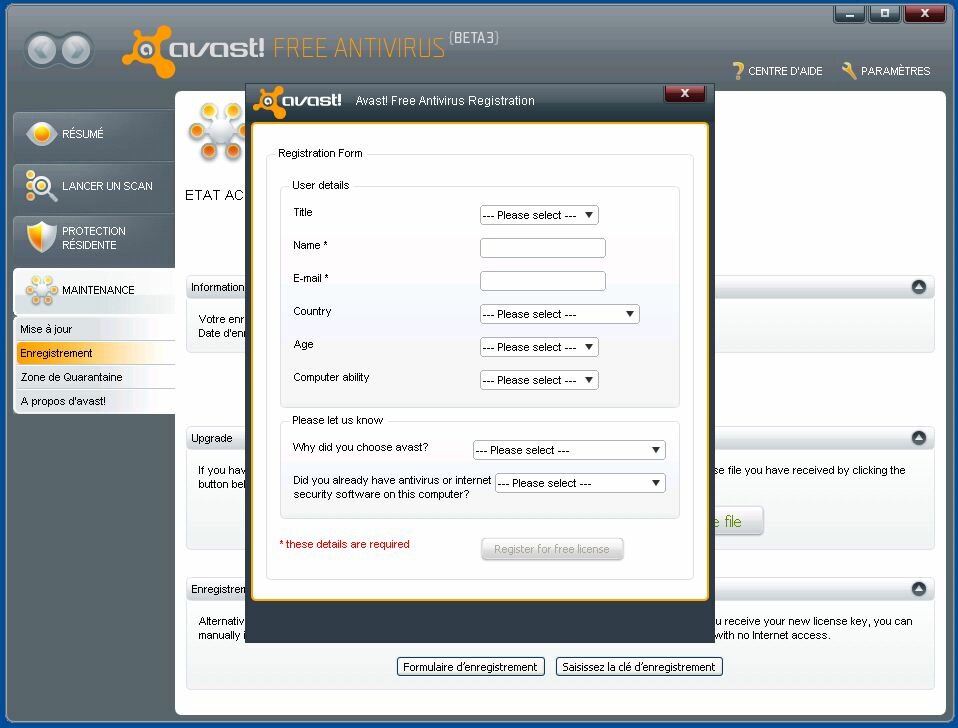Click the 'Computer ability' field label
This screenshot has height=728, width=958.
click(331, 377)
